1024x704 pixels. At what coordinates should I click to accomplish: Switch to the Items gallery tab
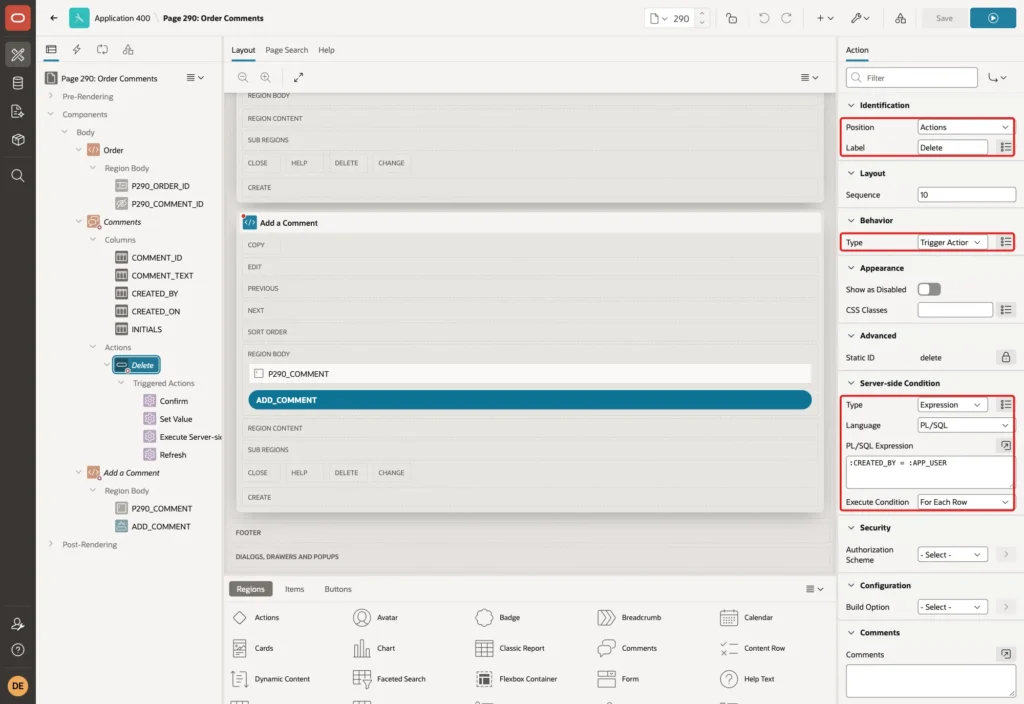point(294,589)
